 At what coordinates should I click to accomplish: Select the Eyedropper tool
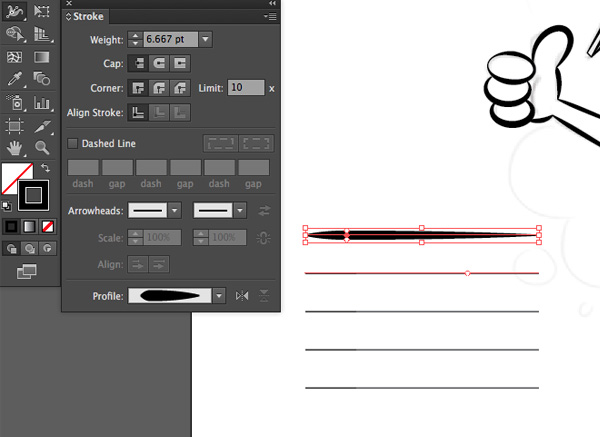click(15, 78)
